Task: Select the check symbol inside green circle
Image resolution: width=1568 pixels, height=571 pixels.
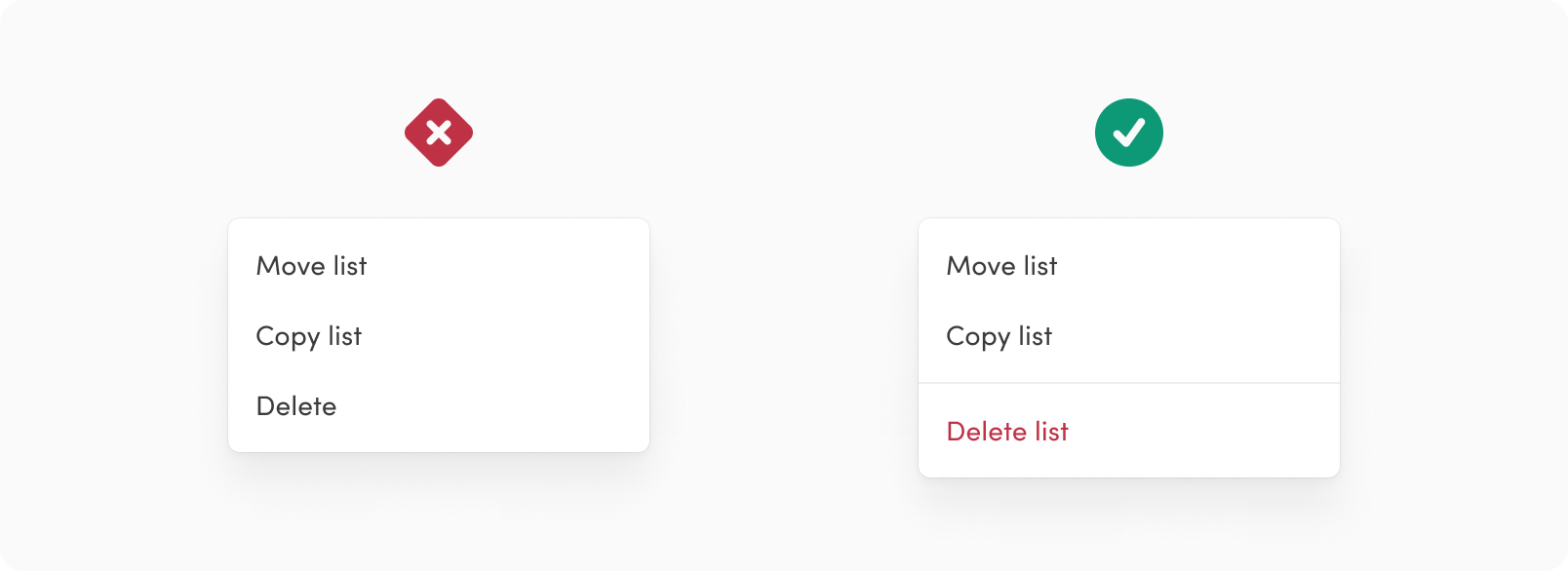Action: pyautogui.click(x=1129, y=132)
